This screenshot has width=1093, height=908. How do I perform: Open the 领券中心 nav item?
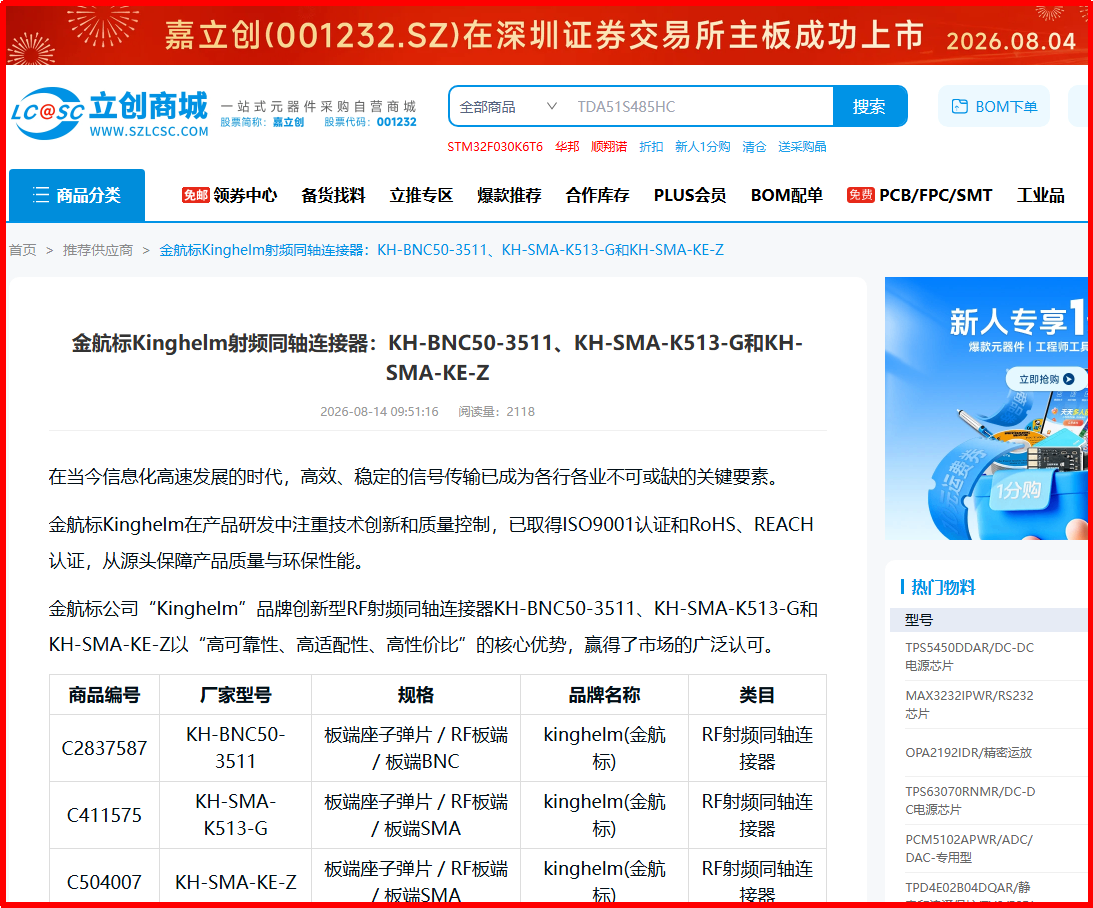point(245,195)
